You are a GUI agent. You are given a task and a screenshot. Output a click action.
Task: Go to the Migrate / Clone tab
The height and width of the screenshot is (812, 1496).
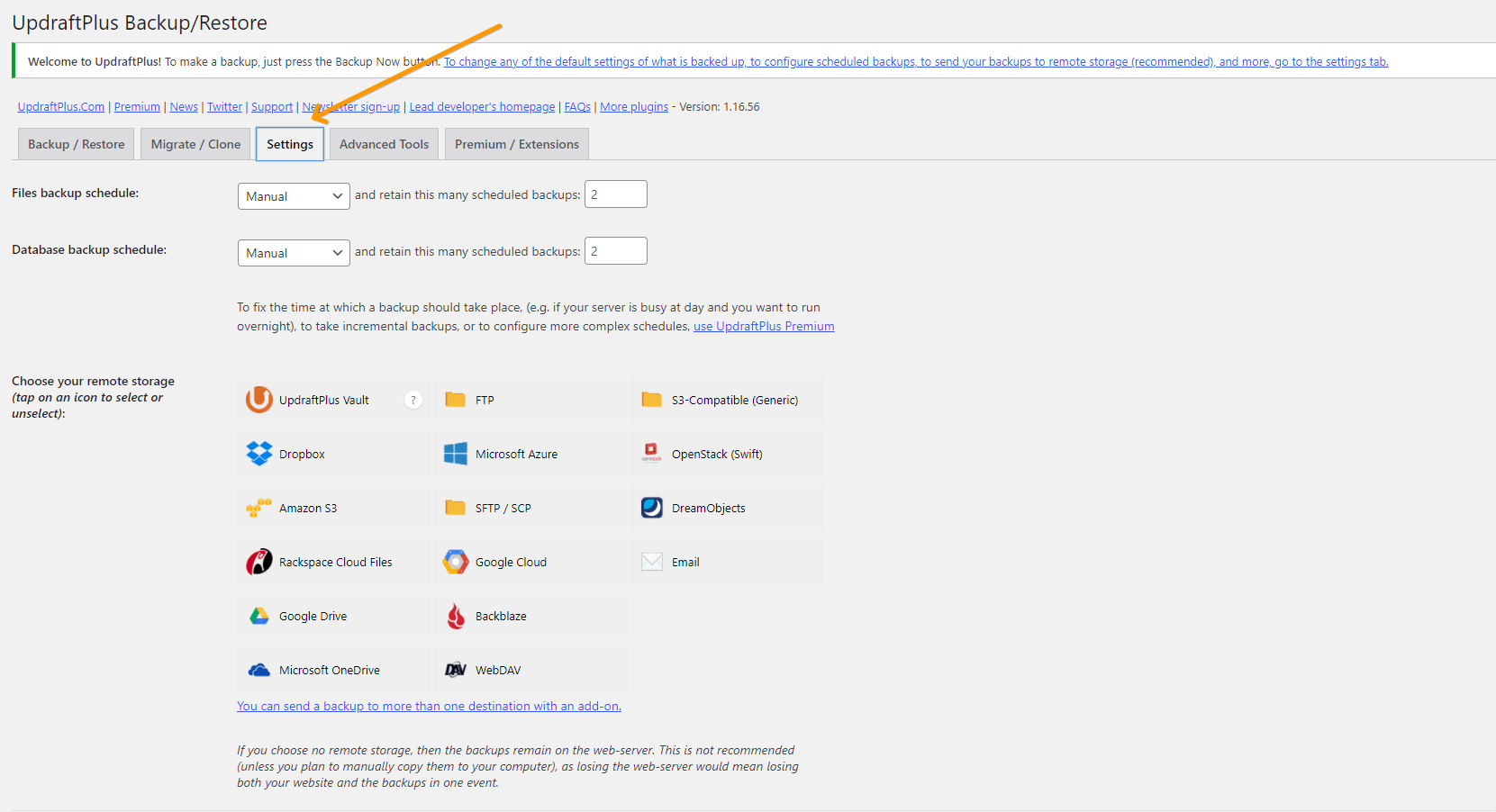click(x=195, y=144)
